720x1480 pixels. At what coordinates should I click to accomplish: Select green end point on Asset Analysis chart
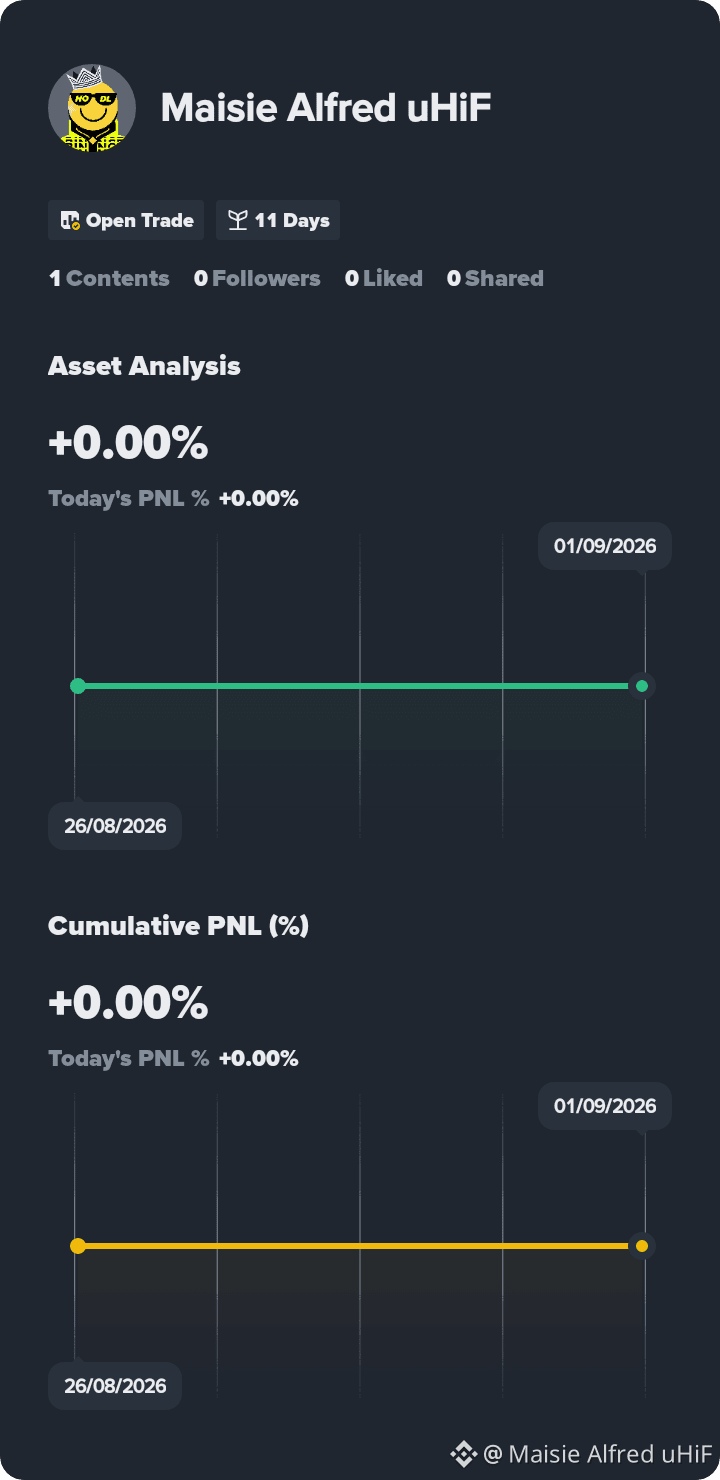642,686
